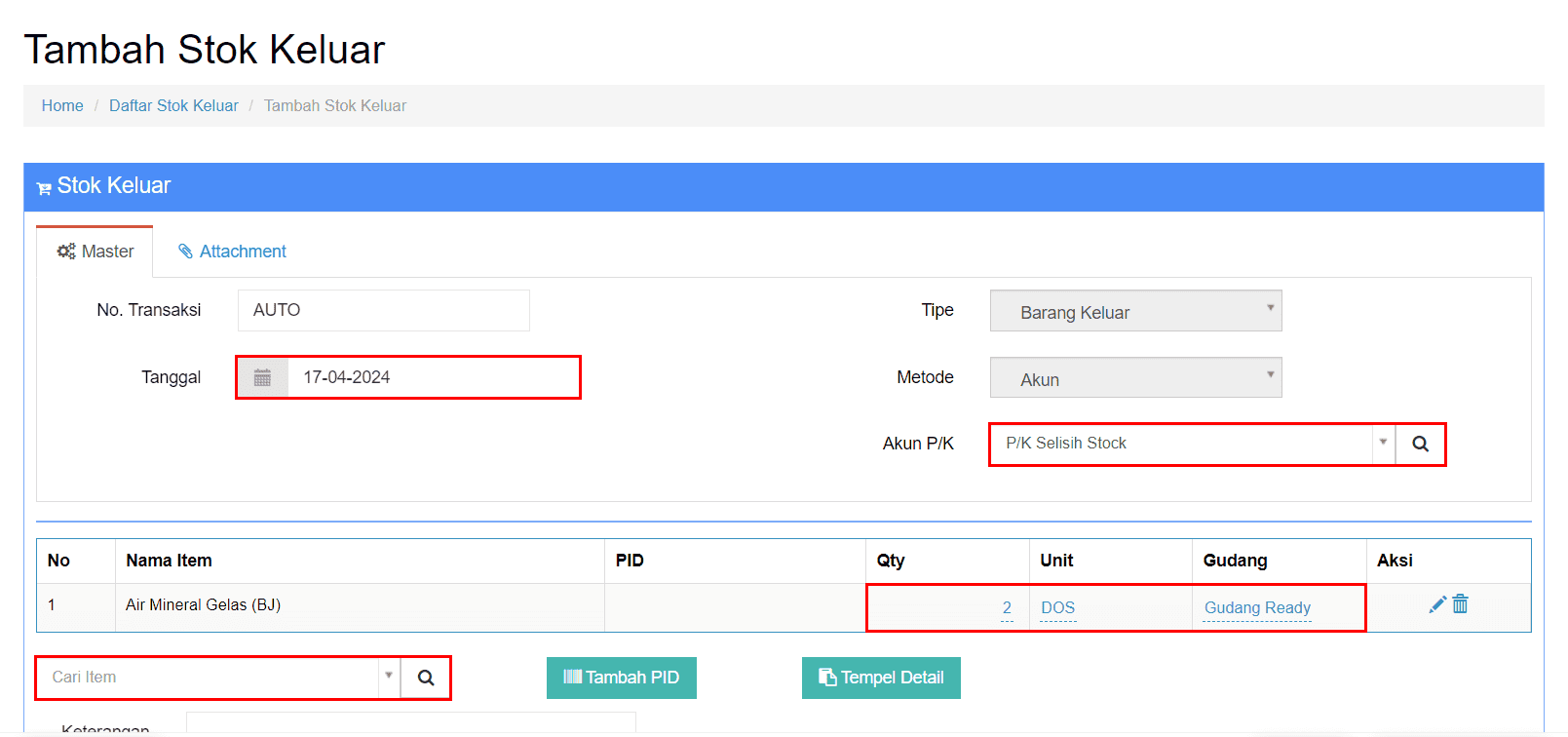Viewport: 1568px width, 737px height.
Task: Open the Attachment tab
Action: 232,252
